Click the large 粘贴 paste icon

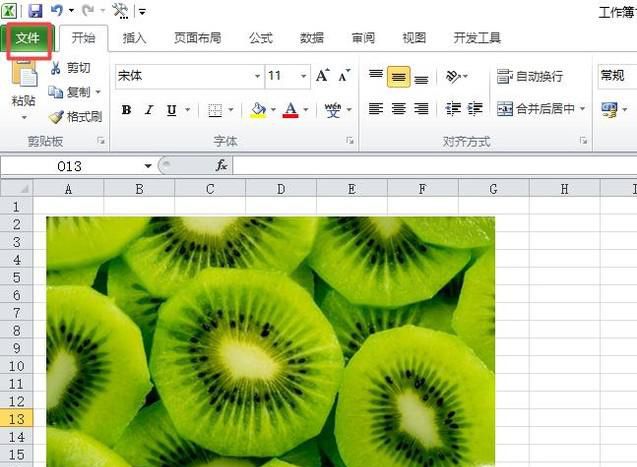click(24, 75)
